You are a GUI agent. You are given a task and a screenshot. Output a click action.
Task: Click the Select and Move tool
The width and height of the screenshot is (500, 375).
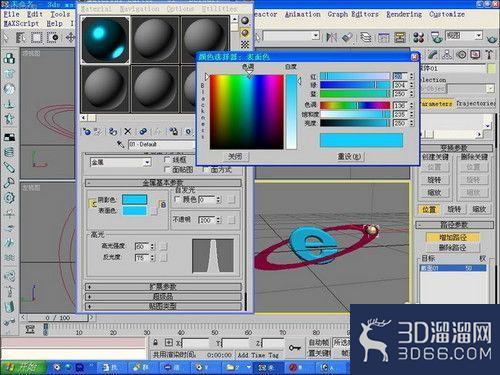tap(70, 37)
